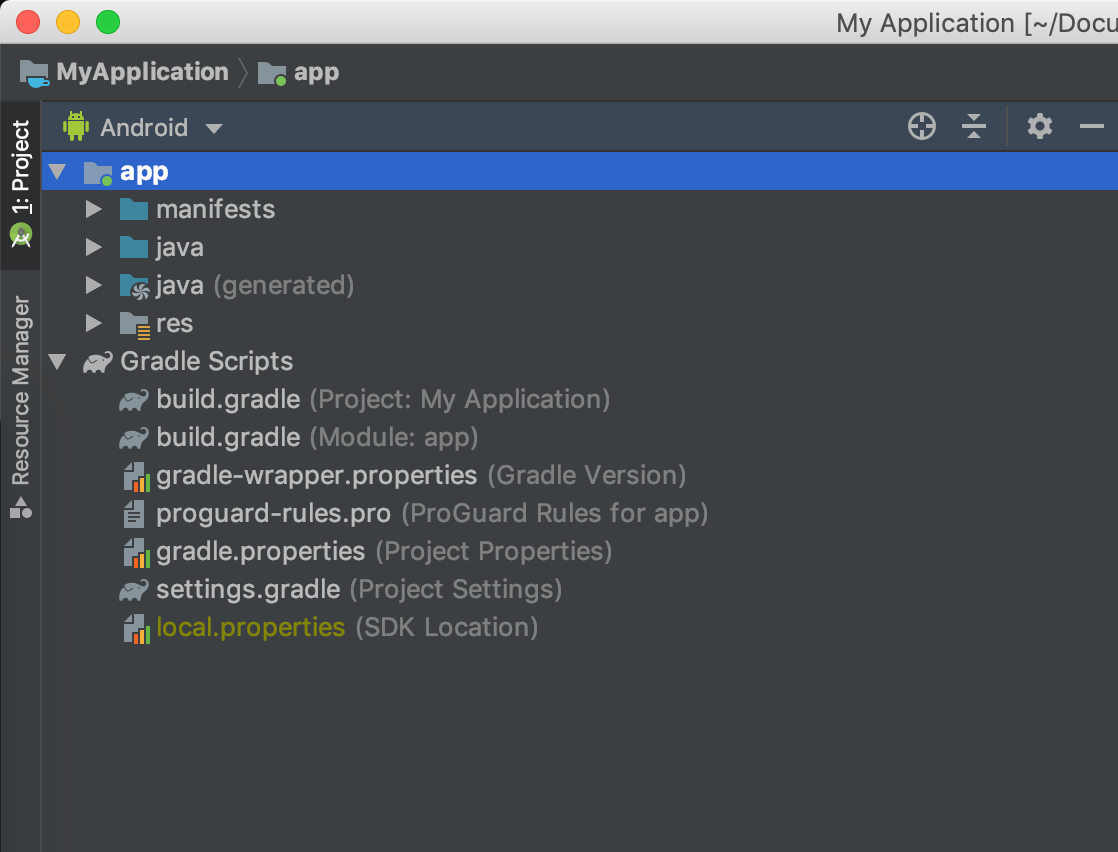Expand the manifests folder
This screenshot has height=852, width=1118.
tap(94, 210)
